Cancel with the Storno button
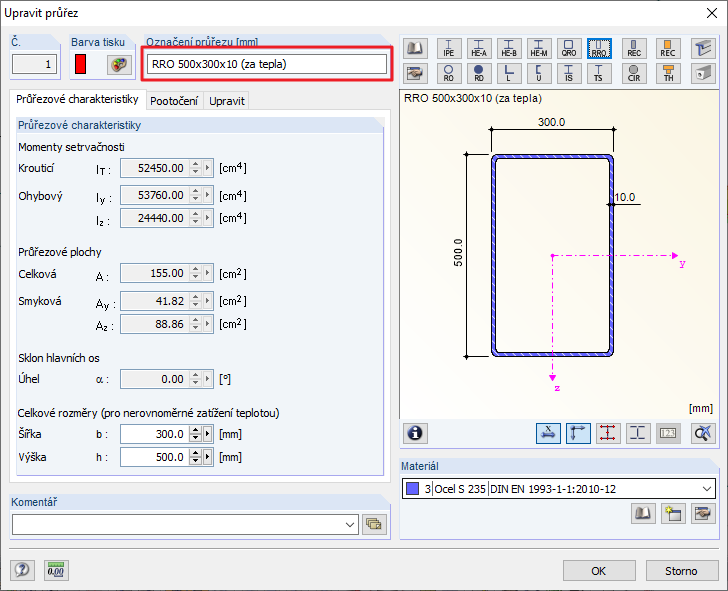 681,571
